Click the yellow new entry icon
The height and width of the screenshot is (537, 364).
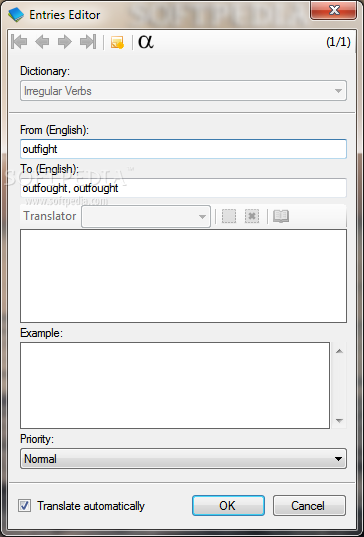117,42
